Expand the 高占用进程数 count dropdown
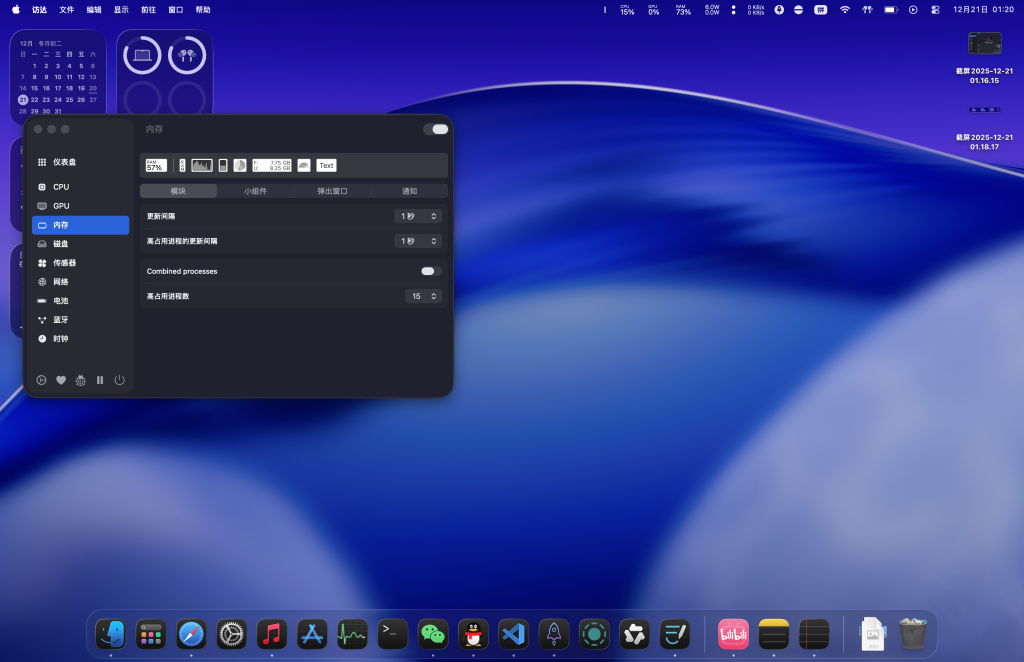The width and height of the screenshot is (1024, 662). (x=423, y=296)
